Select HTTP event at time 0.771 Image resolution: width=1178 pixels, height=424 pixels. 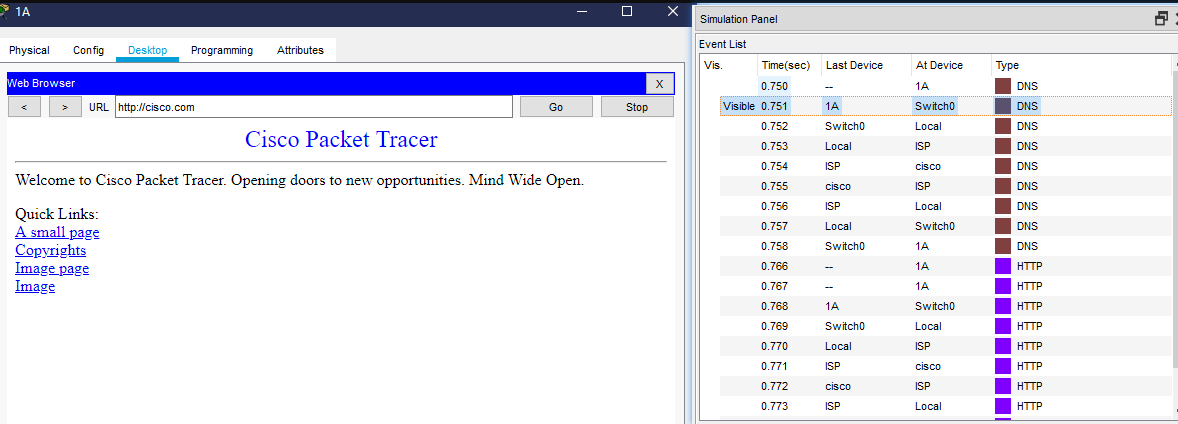point(945,366)
